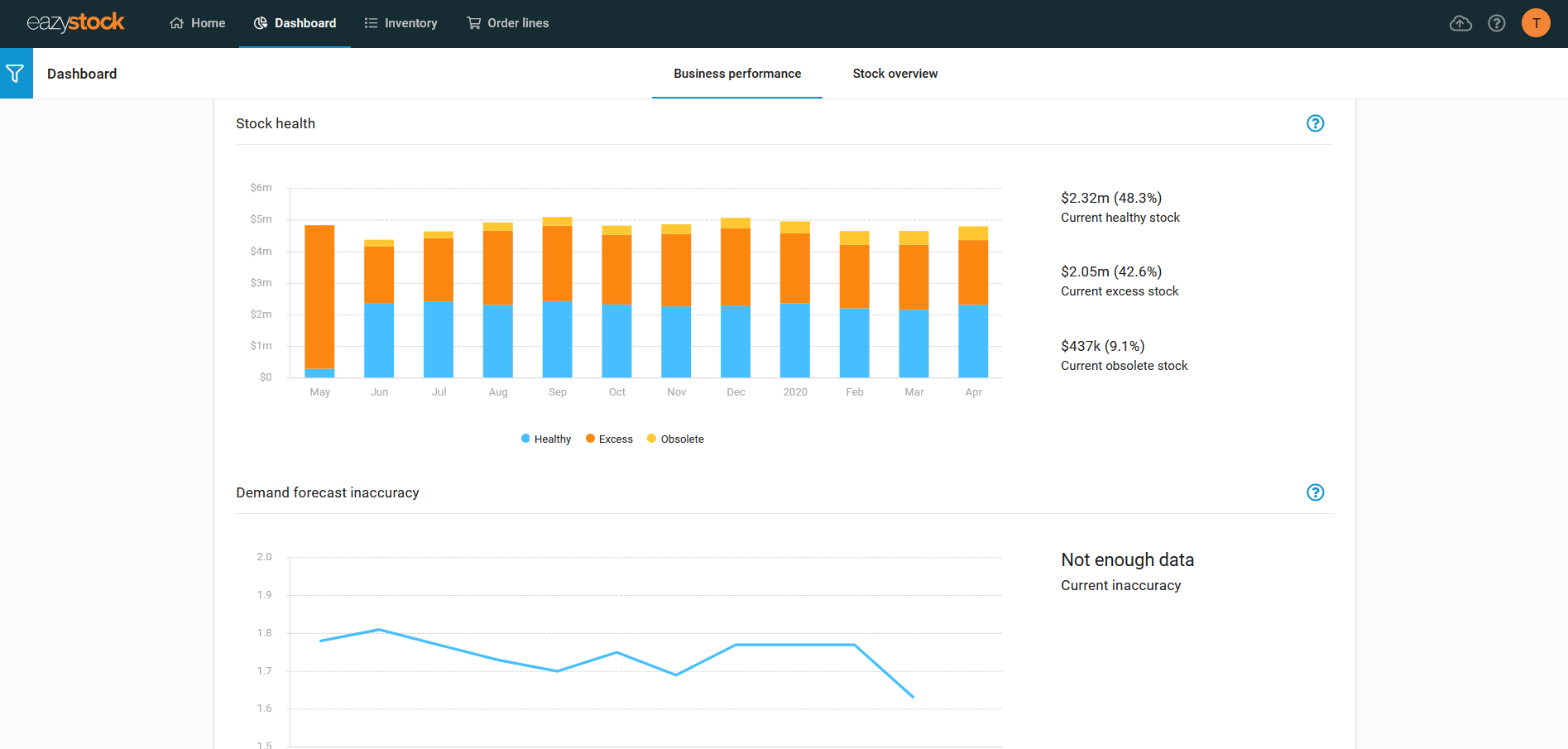Select the Dashboard navigation item
The height and width of the screenshot is (749, 1568).
(x=295, y=23)
